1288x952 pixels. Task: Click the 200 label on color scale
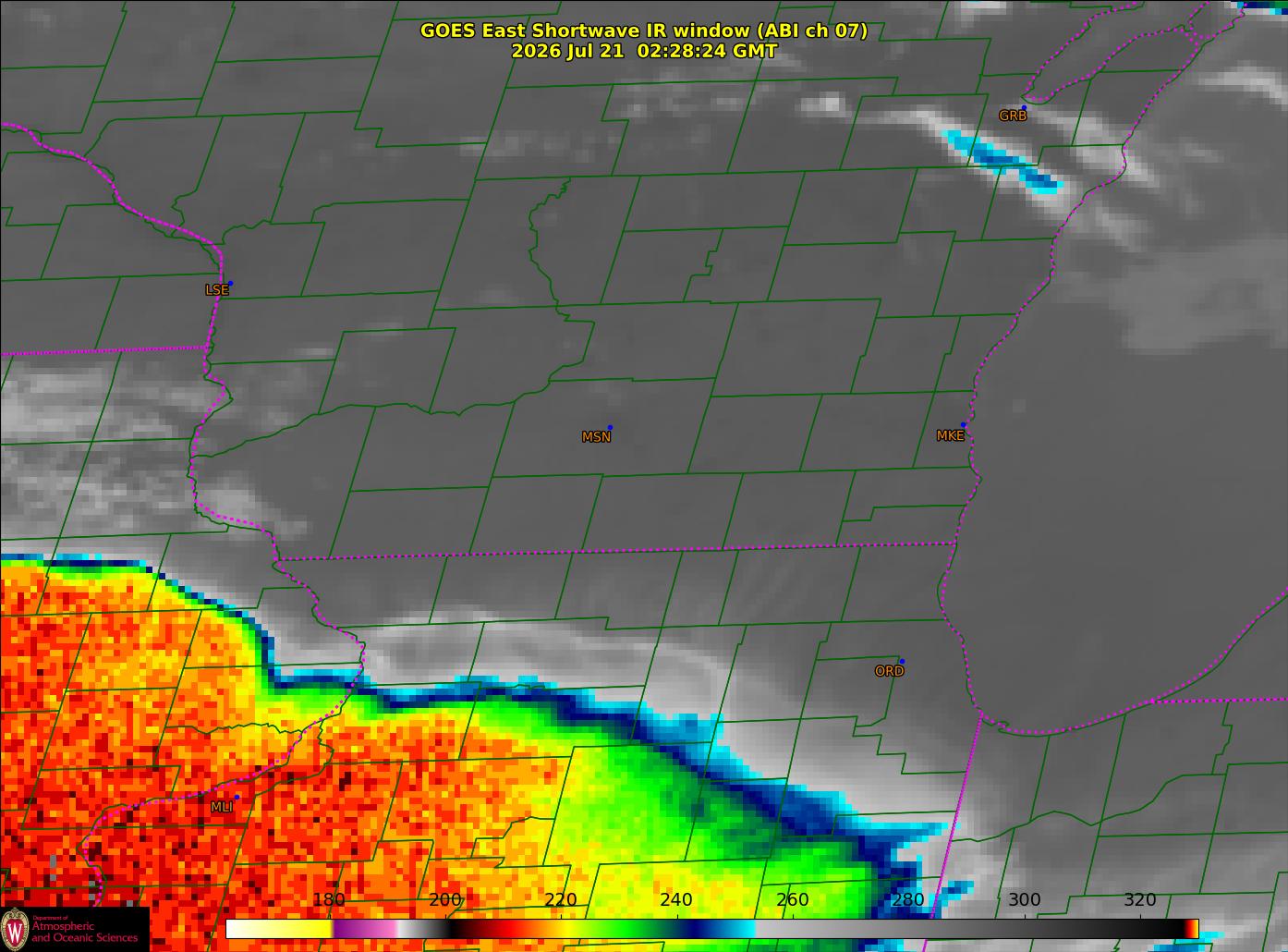pos(445,900)
